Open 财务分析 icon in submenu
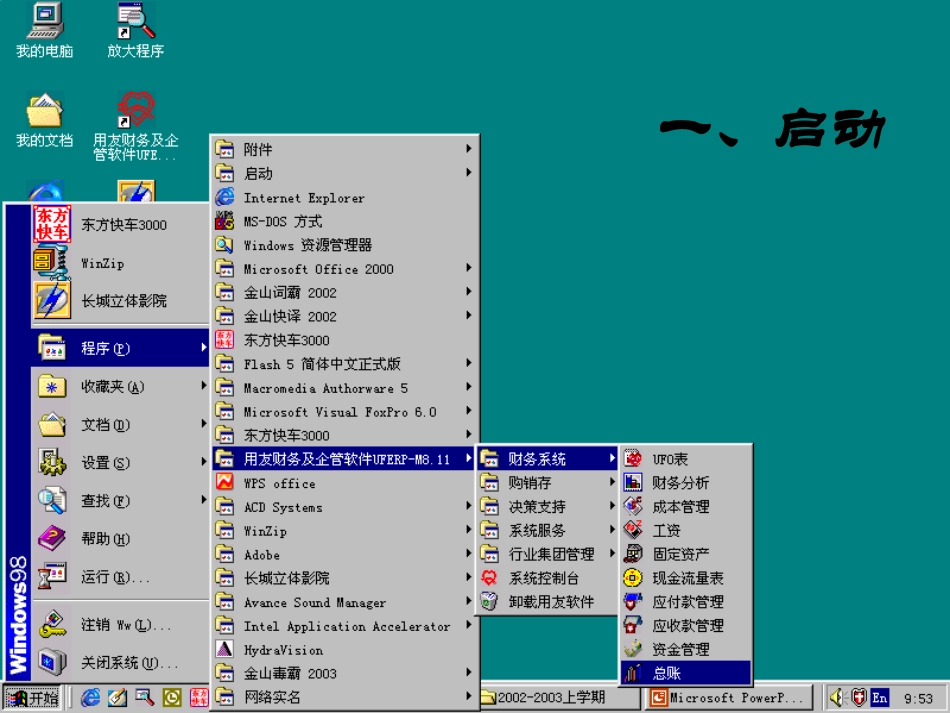The height and width of the screenshot is (713, 950). (633, 482)
